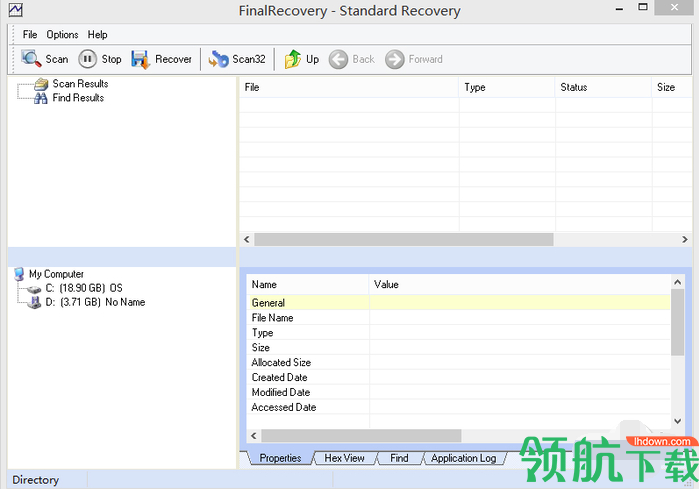Image resolution: width=699 pixels, height=489 pixels.
Task: Sort by the File column header
Action: click(x=349, y=87)
